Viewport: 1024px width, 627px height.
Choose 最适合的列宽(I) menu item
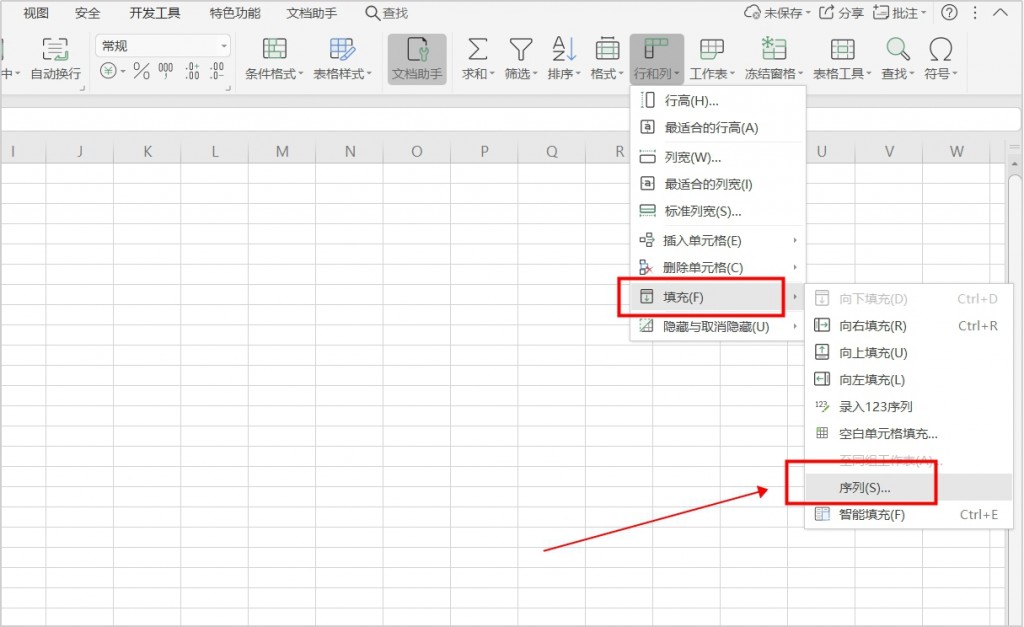pos(718,184)
